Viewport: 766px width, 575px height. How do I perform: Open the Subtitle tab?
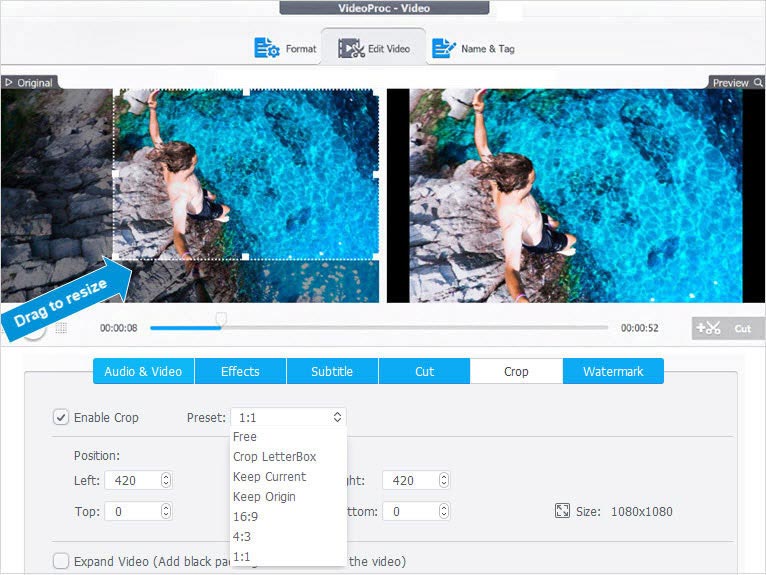(332, 371)
